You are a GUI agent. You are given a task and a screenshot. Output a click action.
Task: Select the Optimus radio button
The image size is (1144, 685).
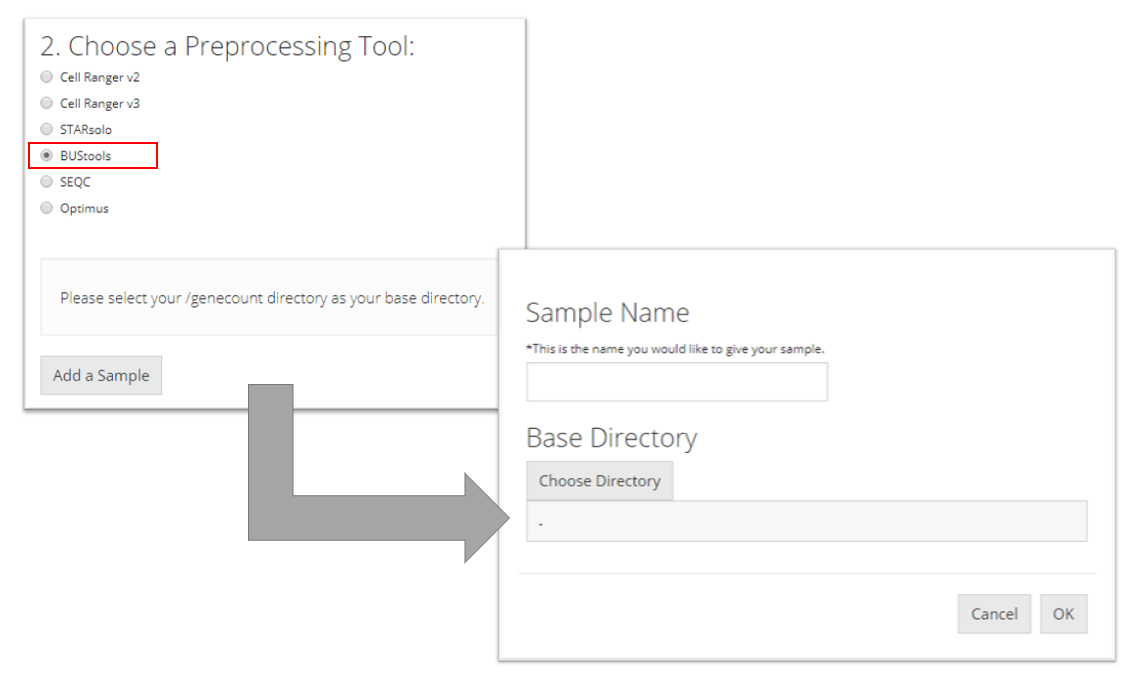(x=46, y=208)
